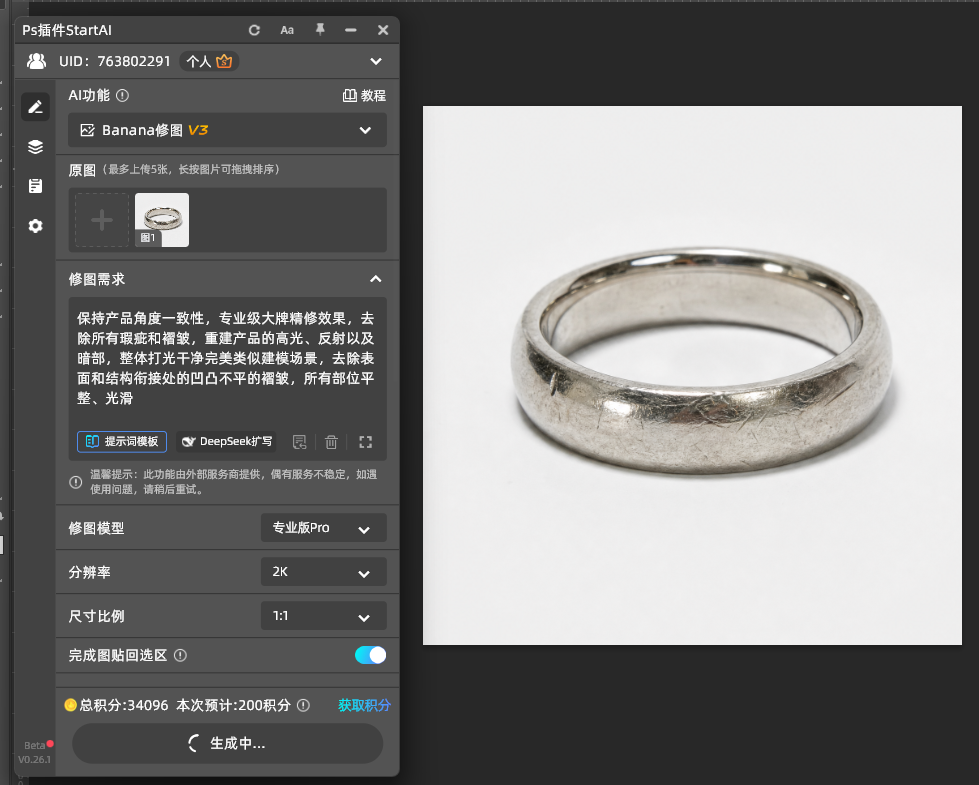
Task: Click the gold coin points icon
Action: click(x=71, y=705)
